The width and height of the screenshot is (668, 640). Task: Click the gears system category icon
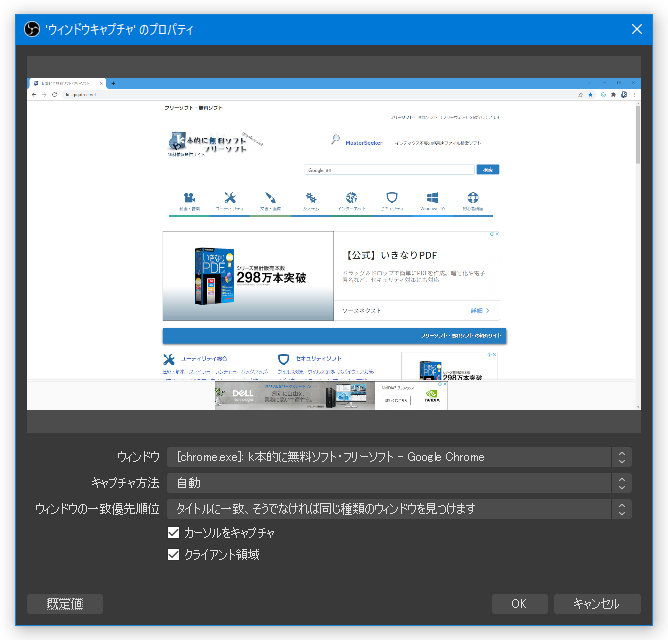coord(311,197)
